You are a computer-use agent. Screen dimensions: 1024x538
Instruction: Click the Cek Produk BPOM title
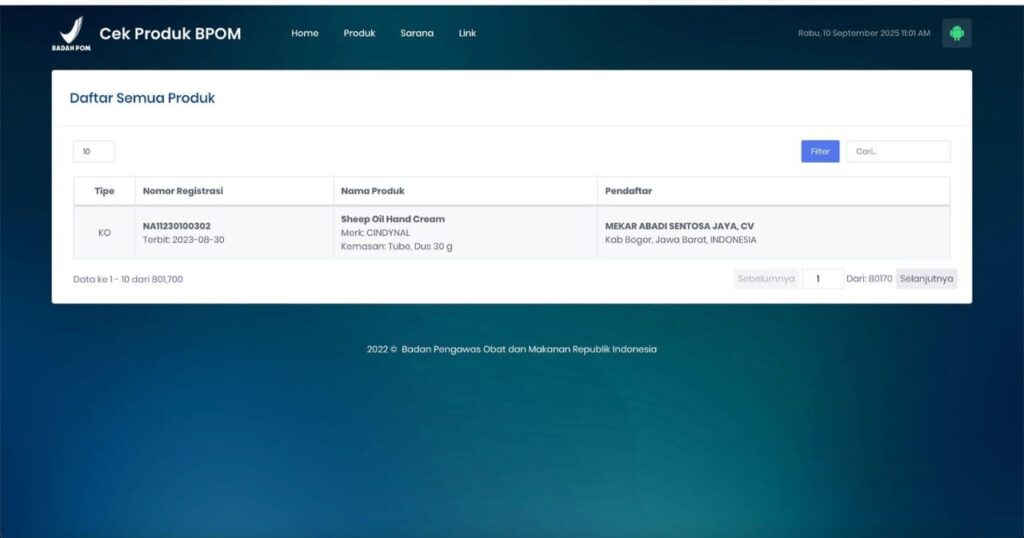point(170,34)
